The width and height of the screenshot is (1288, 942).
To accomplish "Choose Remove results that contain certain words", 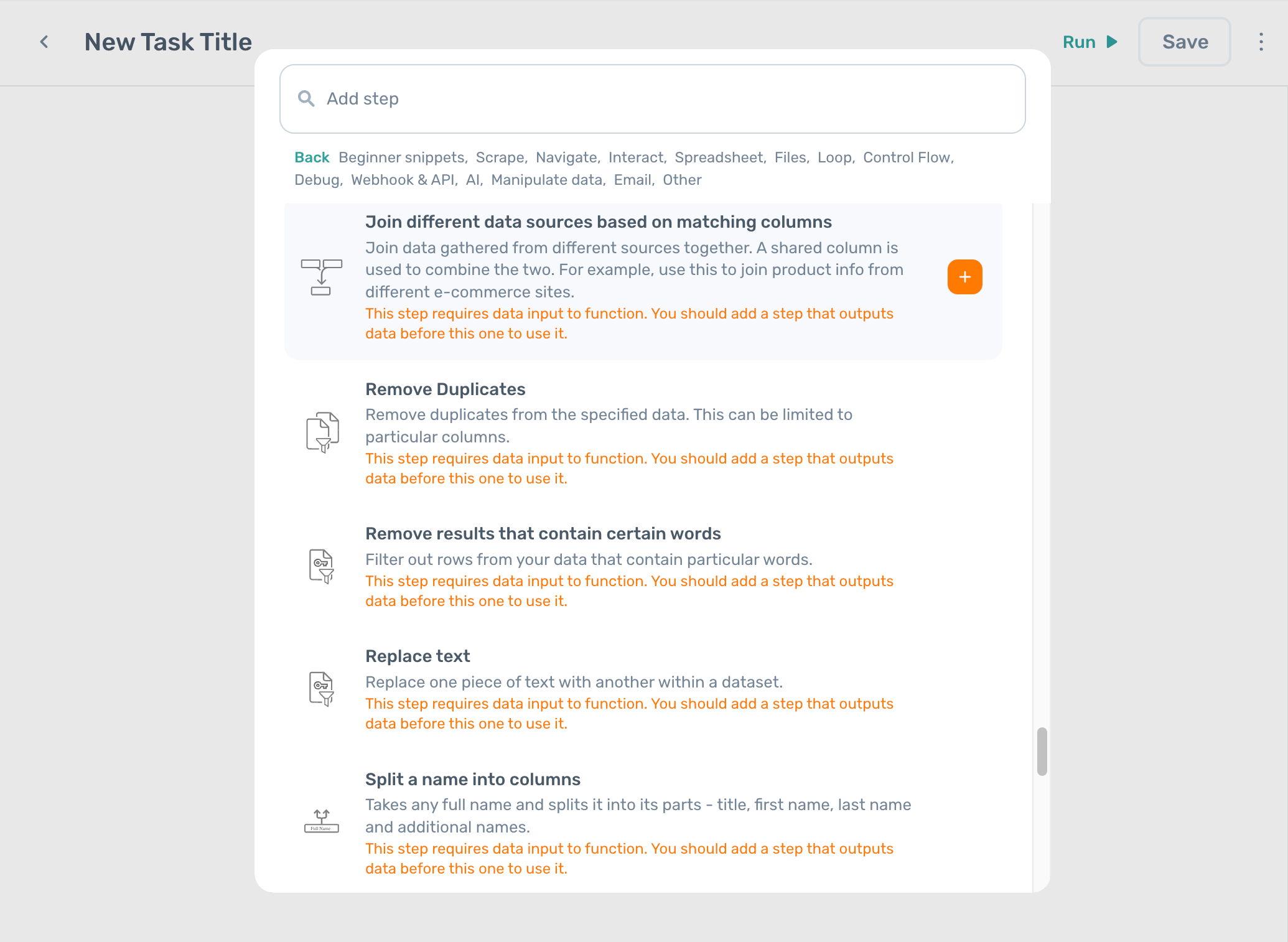I will (x=543, y=533).
